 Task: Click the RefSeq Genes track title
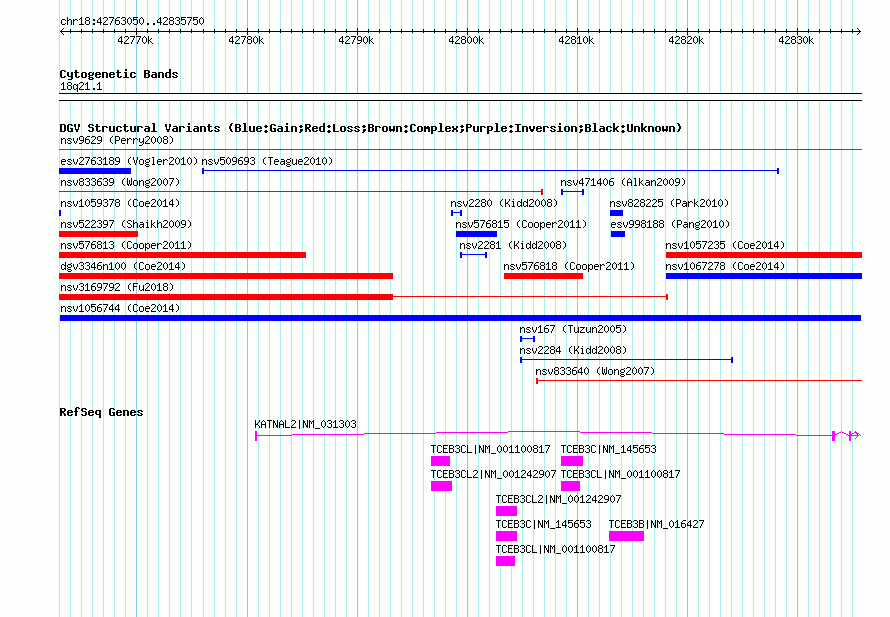pyautogui.click(x=101, y=412)
